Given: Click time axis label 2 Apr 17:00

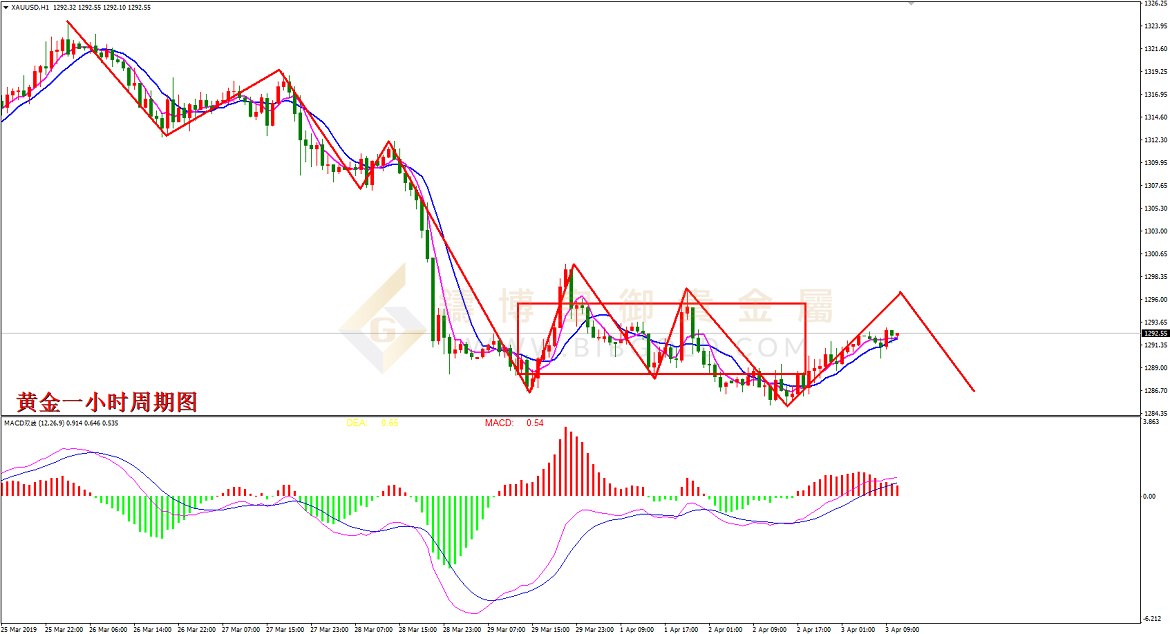Looking at the screenshot, I should tap(814, 630).
